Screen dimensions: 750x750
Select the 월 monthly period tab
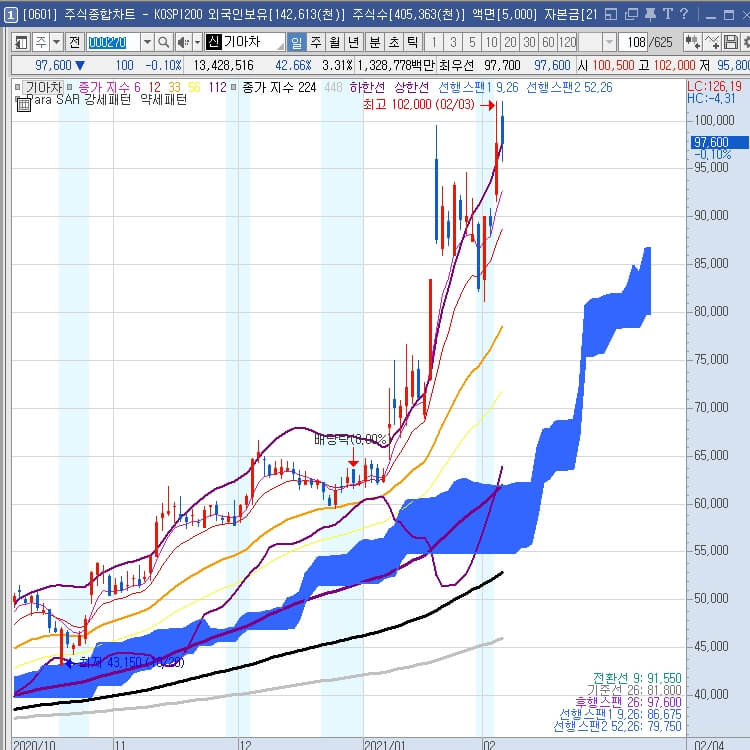[334, 43]
